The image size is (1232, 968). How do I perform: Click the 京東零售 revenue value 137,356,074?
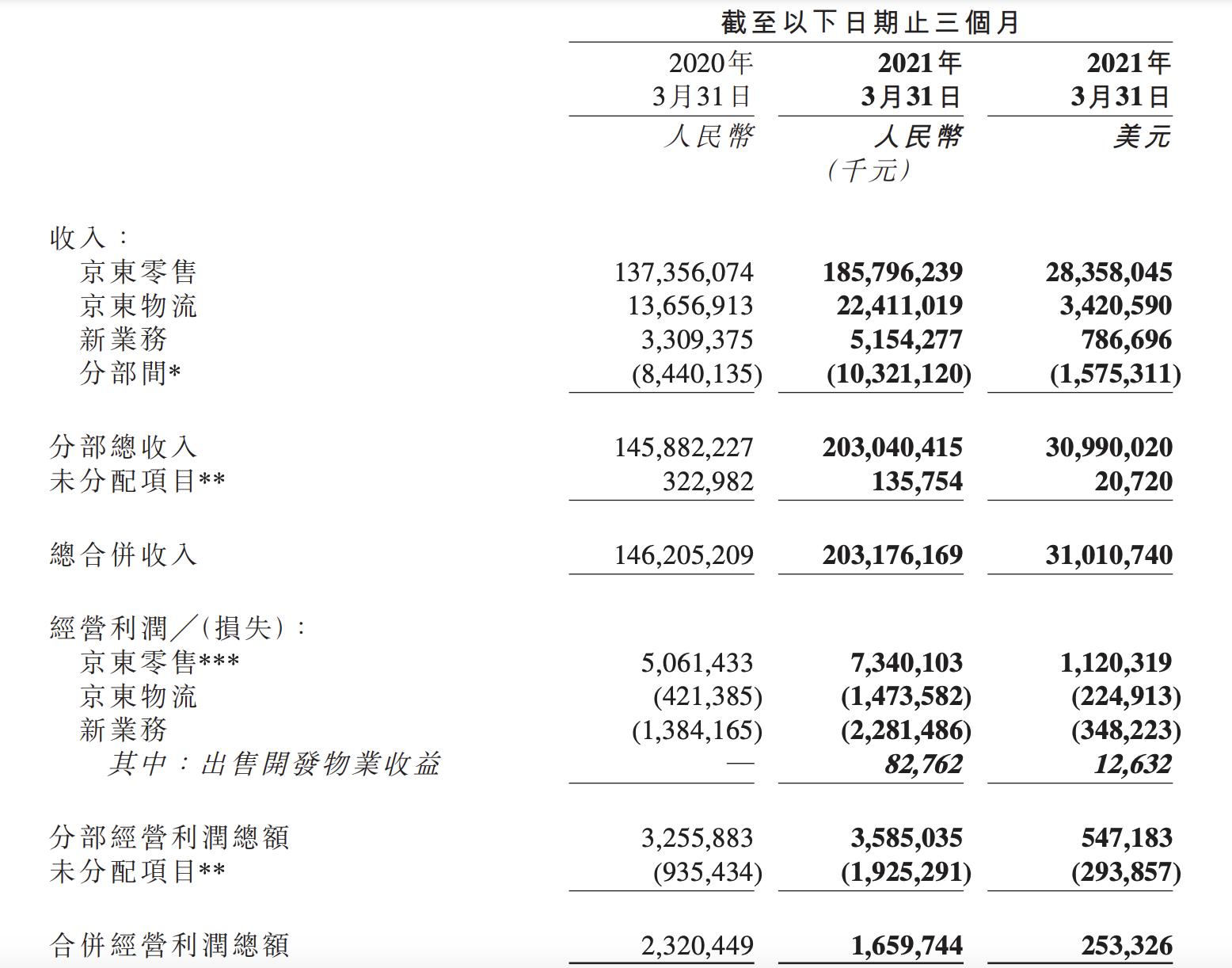(x=684, y=272)
